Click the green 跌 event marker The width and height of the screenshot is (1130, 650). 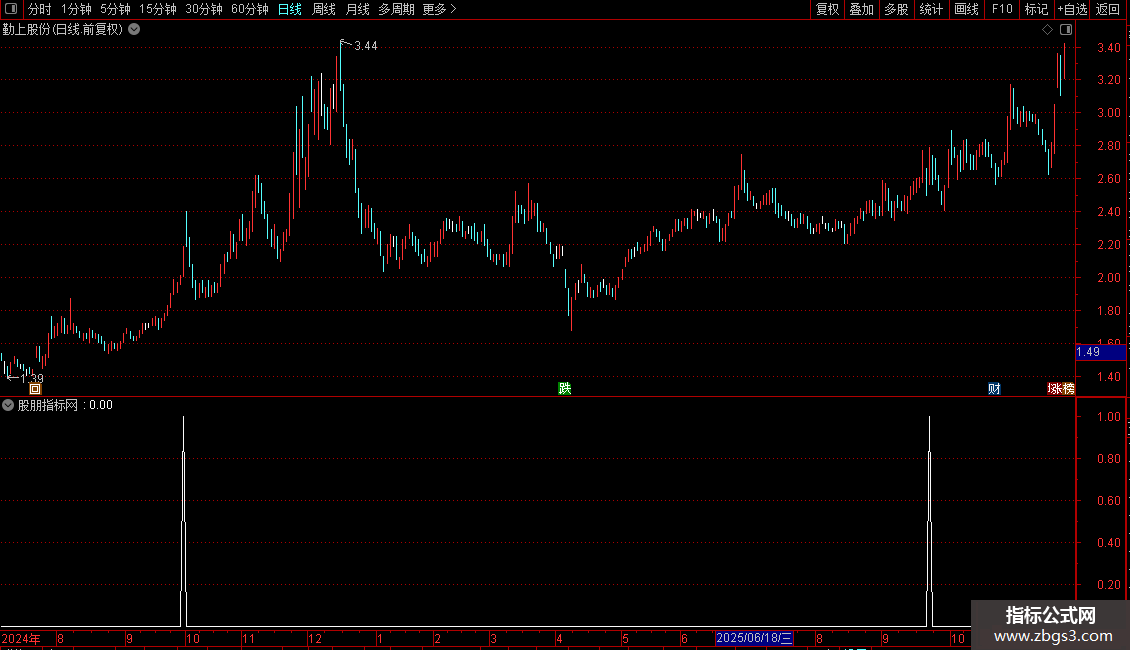[x=564, y=389]
